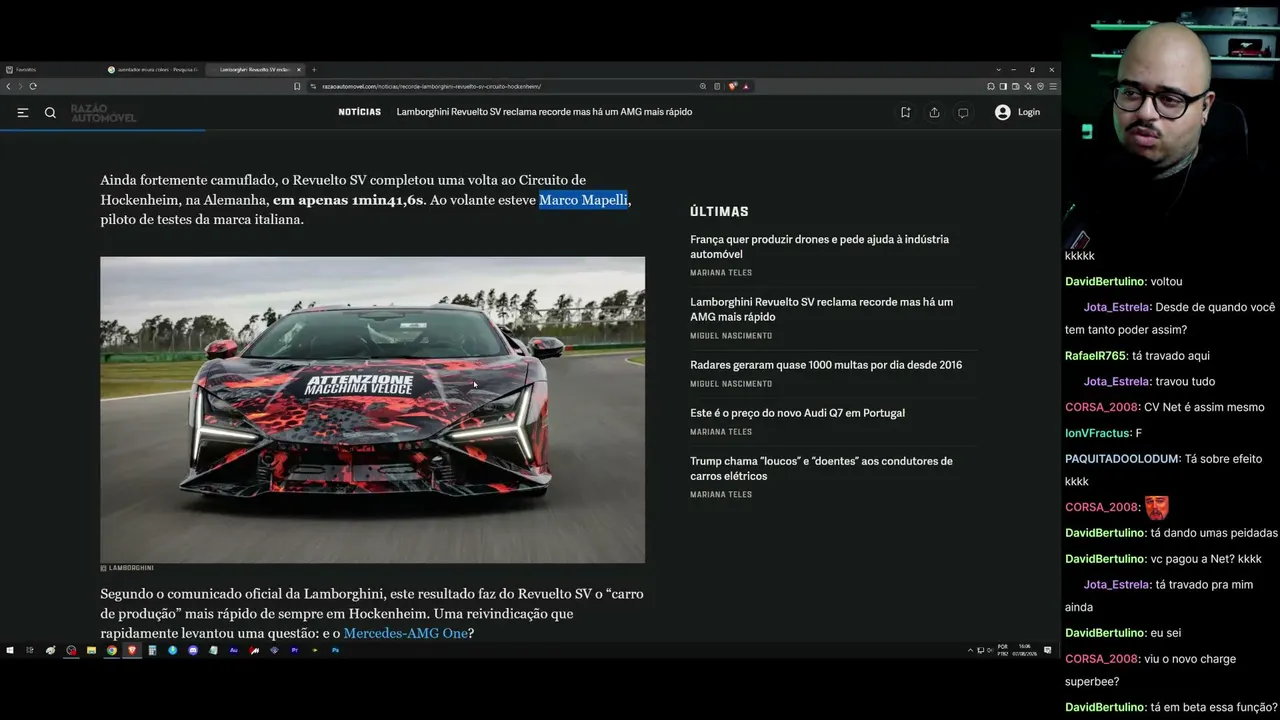Switch to the Google search results tab

coord(153,70)
